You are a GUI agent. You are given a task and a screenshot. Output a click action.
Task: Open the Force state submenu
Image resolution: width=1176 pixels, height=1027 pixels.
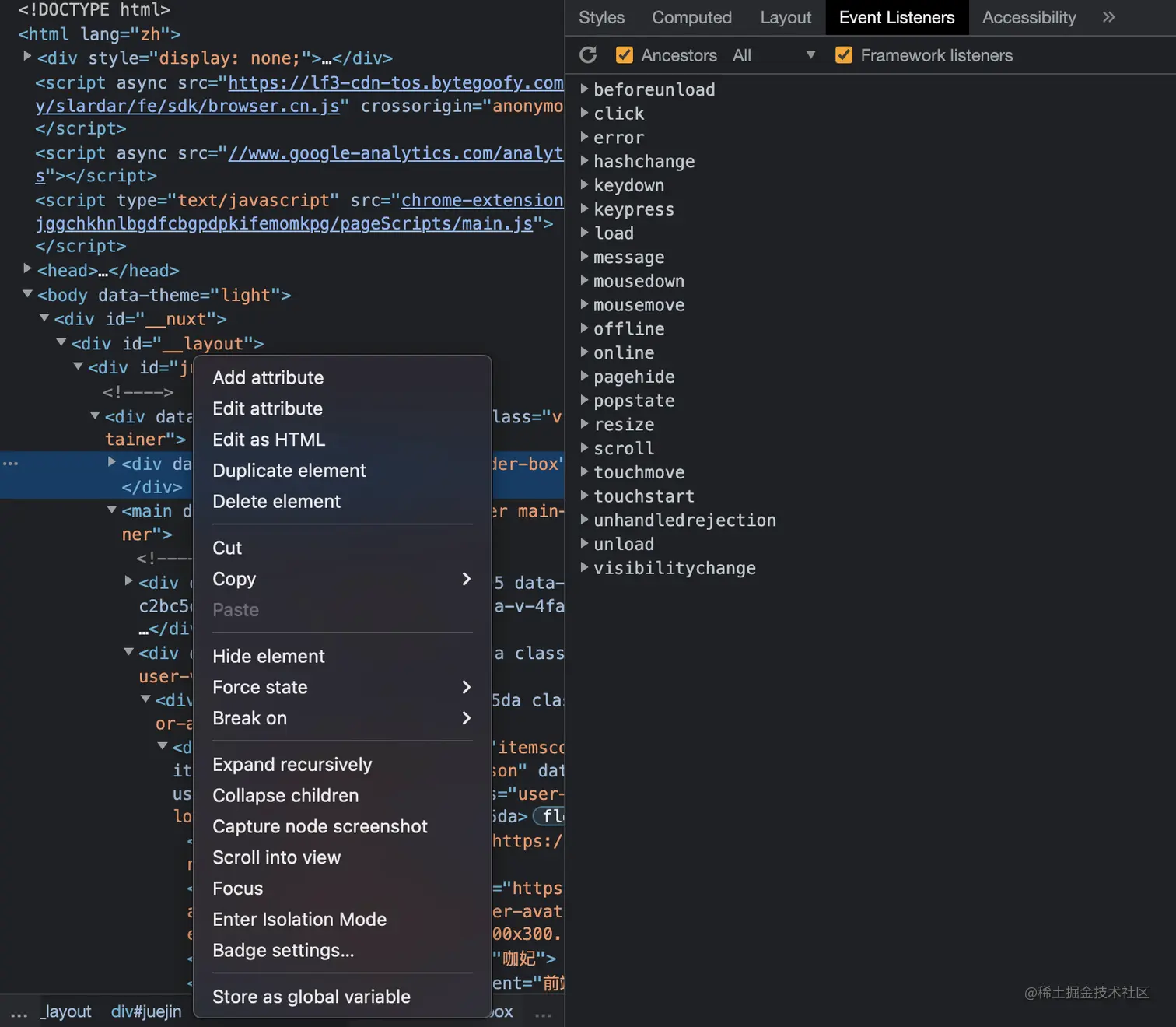[x=342, y=687]
